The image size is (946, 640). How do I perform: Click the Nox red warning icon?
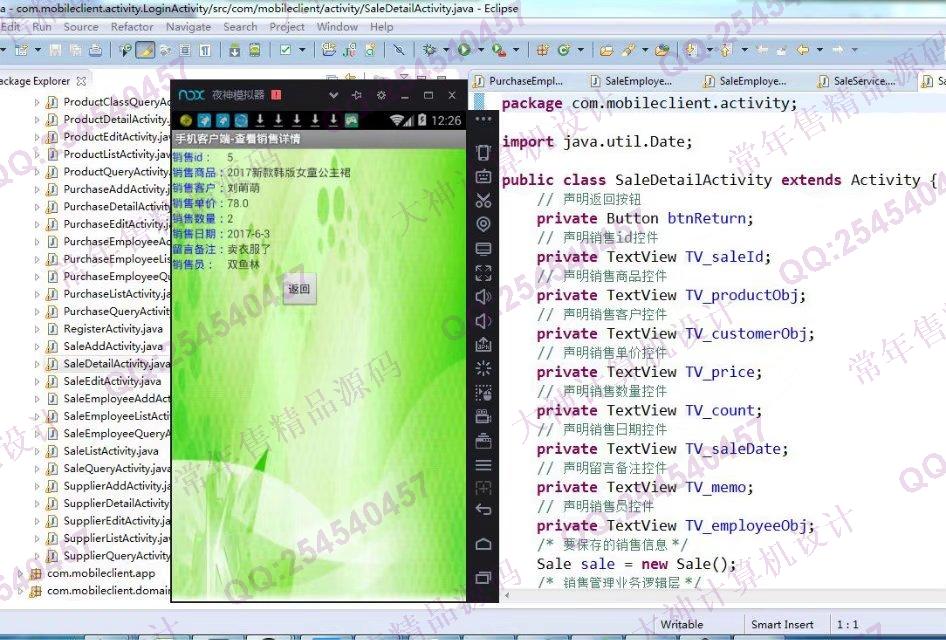coord(276,95)
